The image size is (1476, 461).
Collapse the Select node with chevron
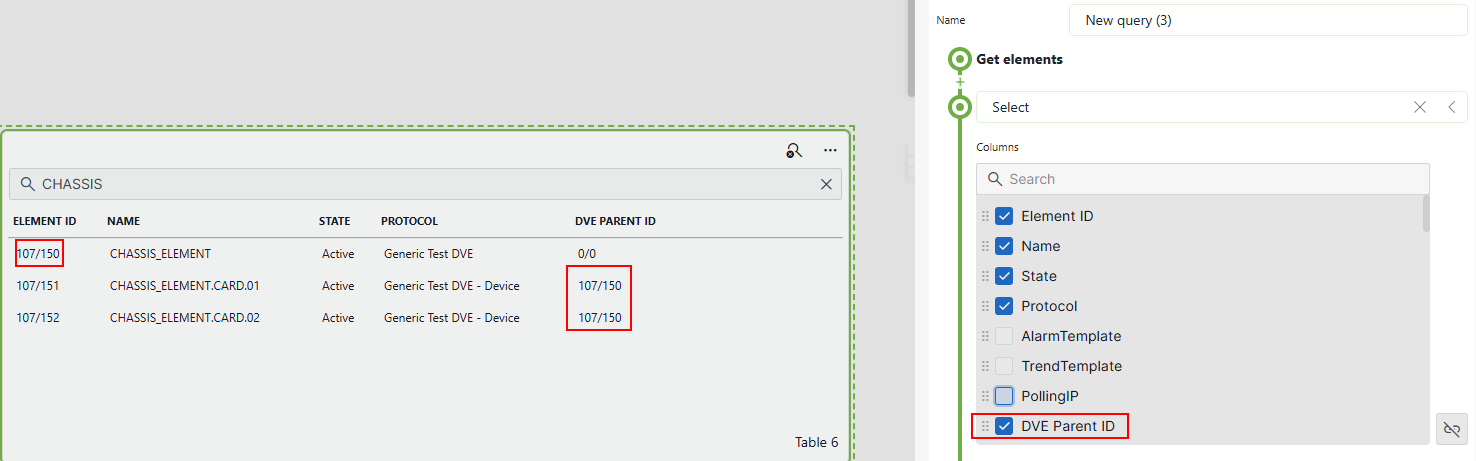coord(1451,107)
